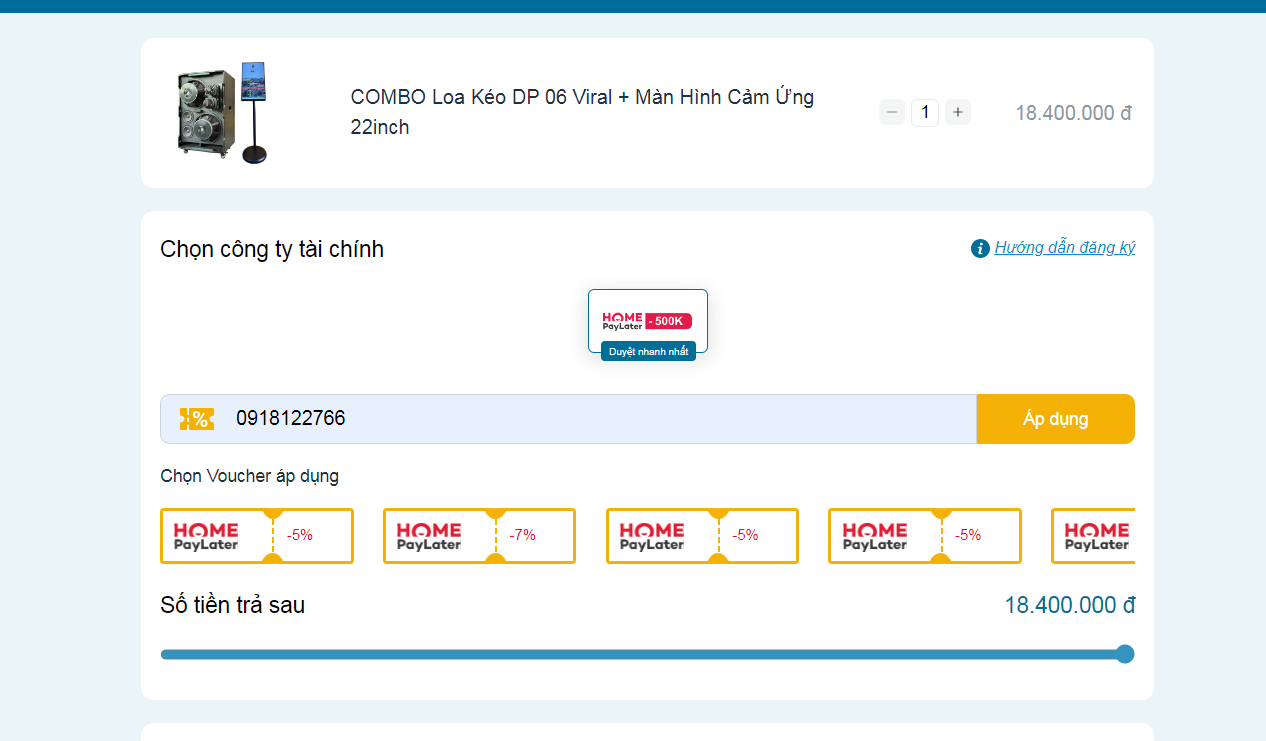The image size is (1266, 741).
Task: Increase product quantity with plus button
Action: point(958,112)
